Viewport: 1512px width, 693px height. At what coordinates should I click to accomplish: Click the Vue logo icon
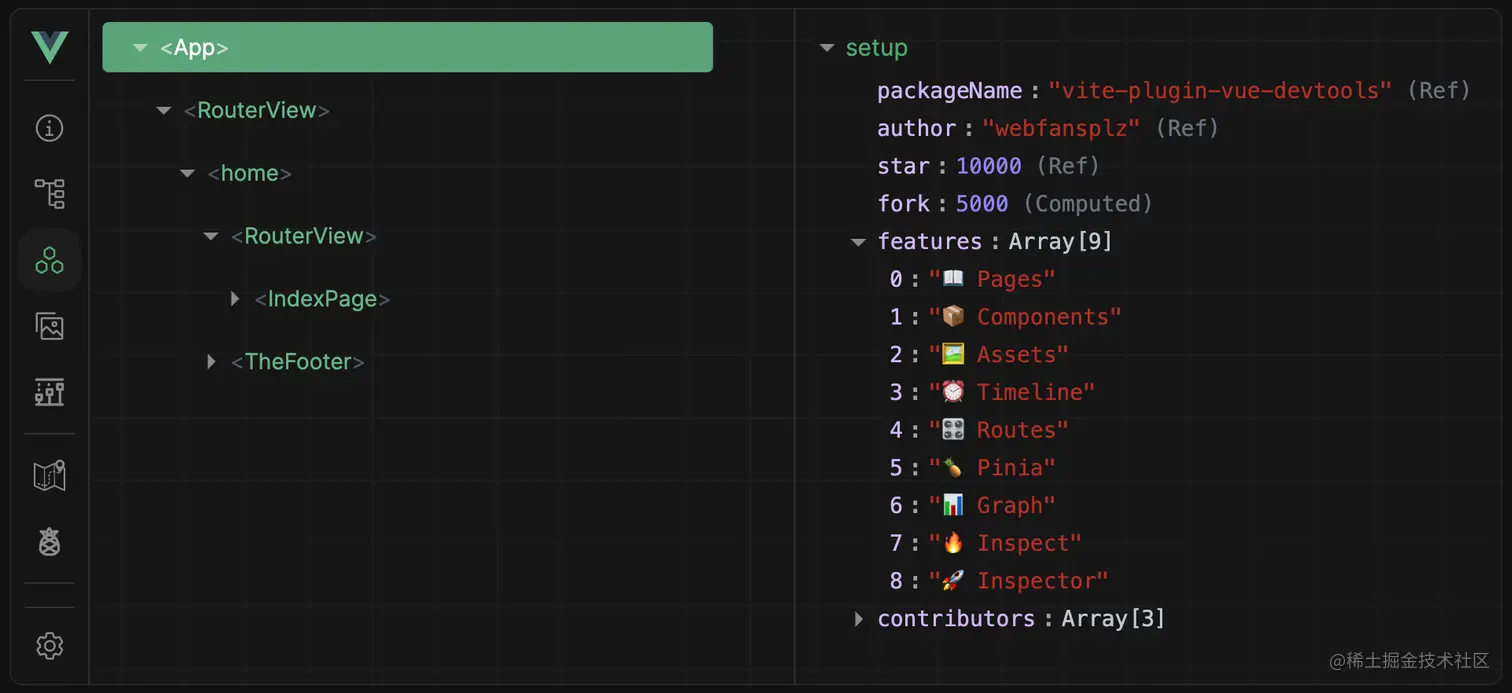point(49,46)
